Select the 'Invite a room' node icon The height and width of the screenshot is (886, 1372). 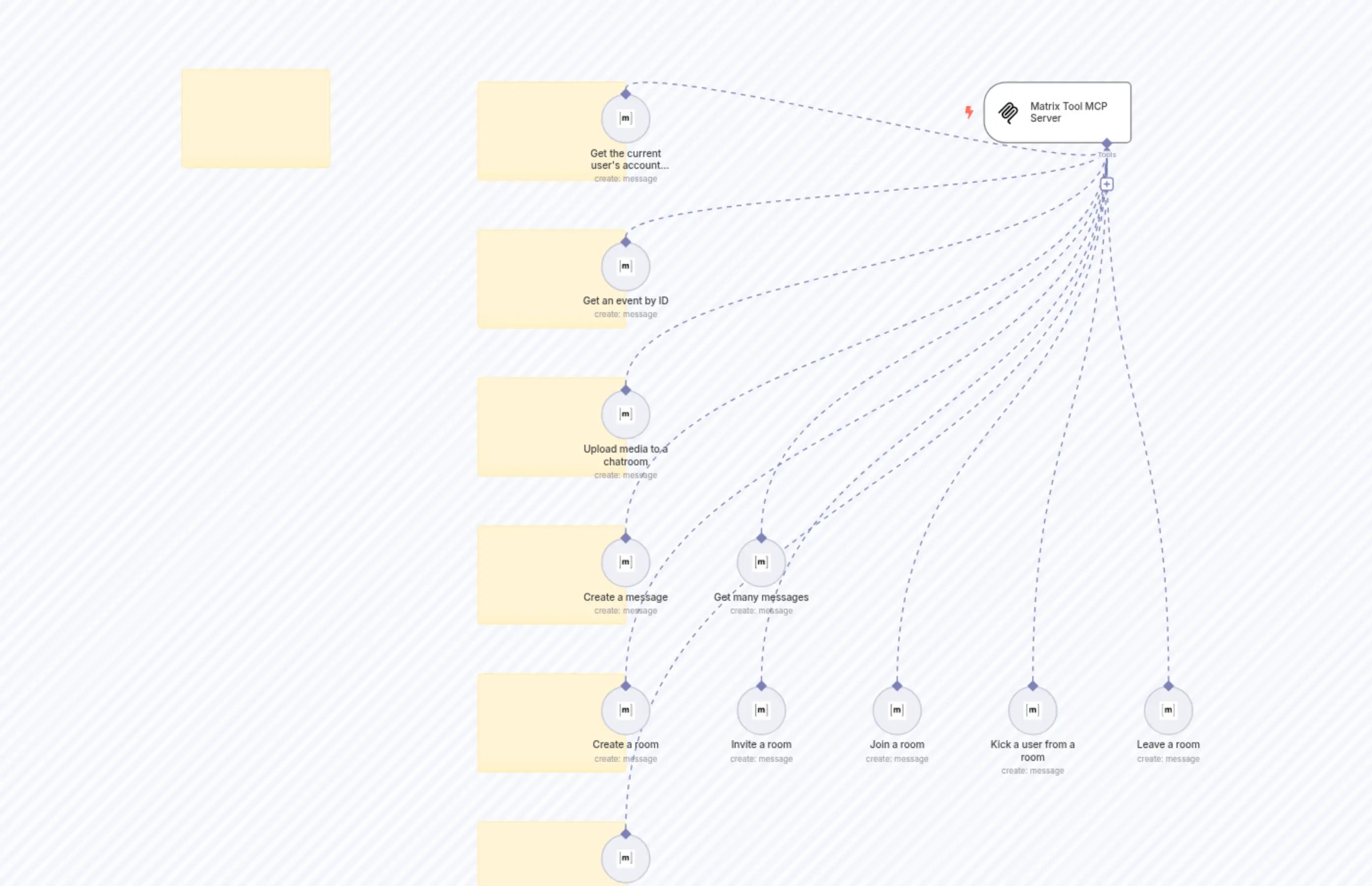(761, 710)
